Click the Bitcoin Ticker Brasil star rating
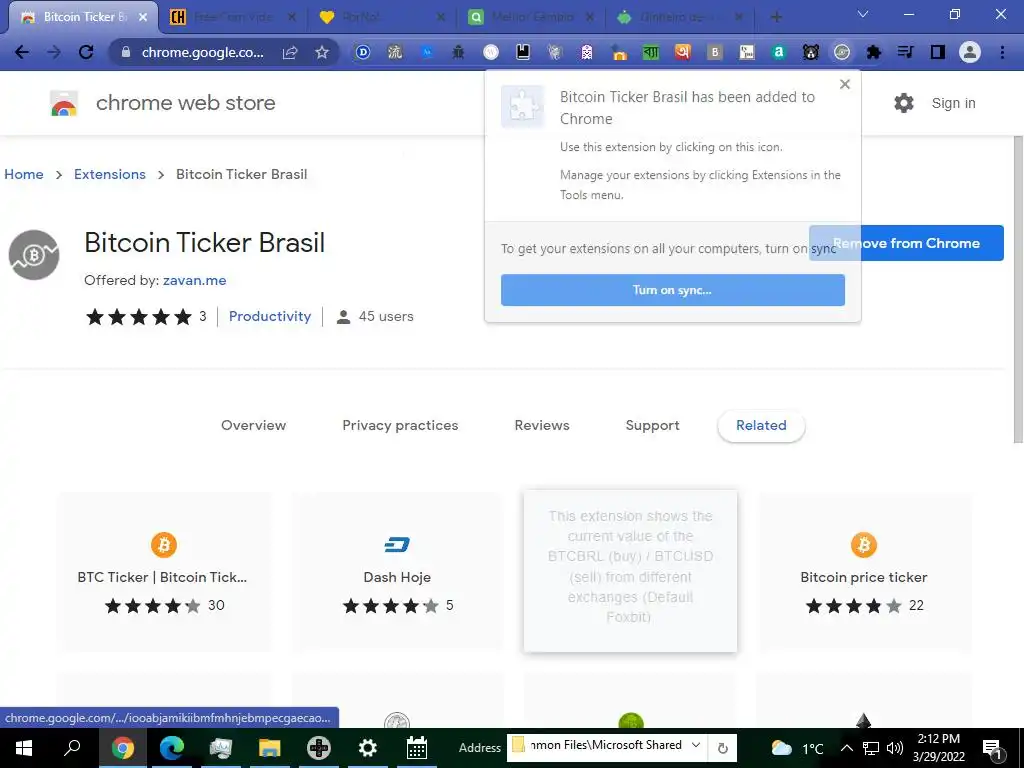Image resolution: width=1024 pixels, height=768 pixels. tap(139, 317)
